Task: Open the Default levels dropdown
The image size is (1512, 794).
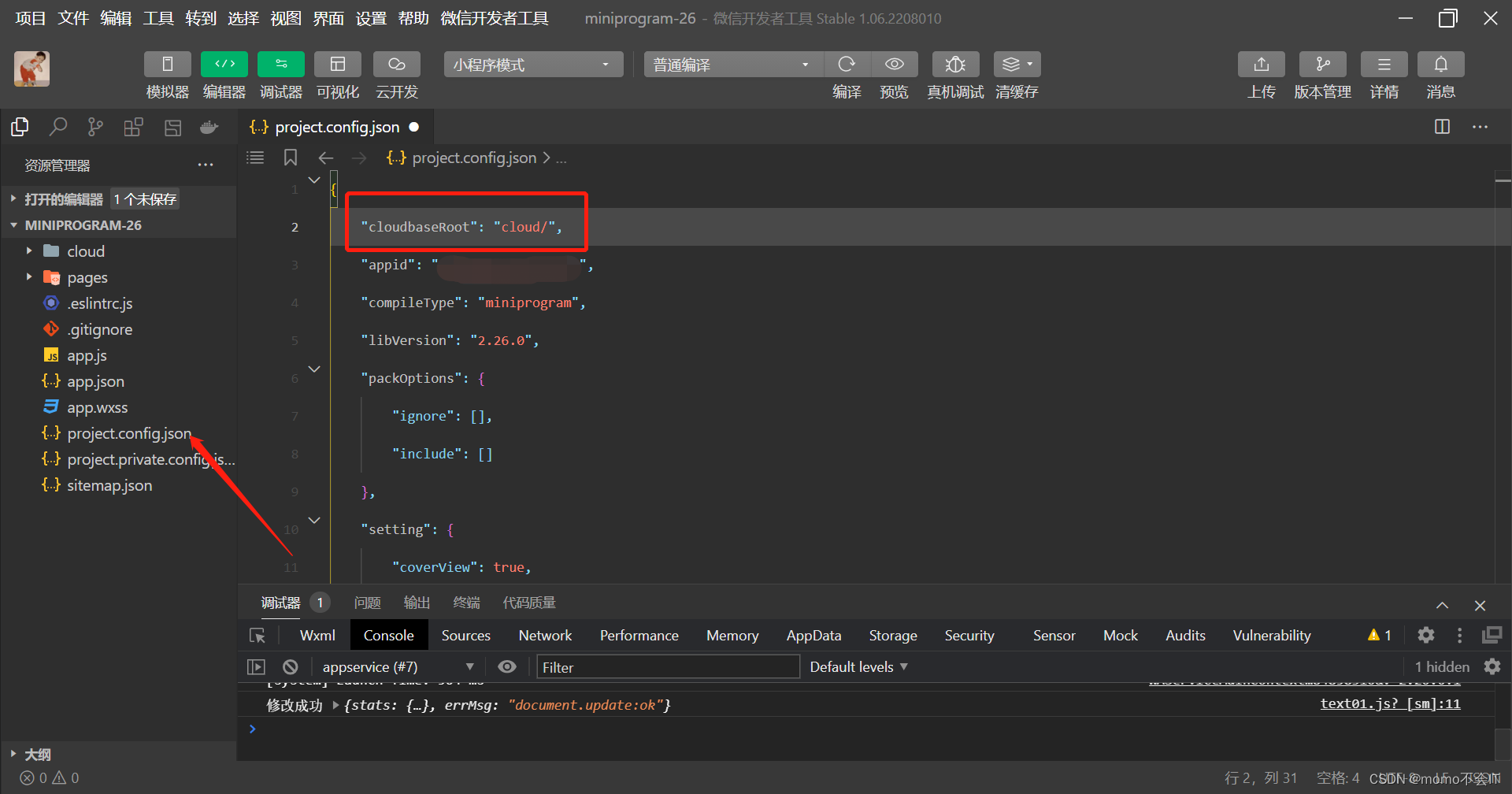Action: pos(858,667)
